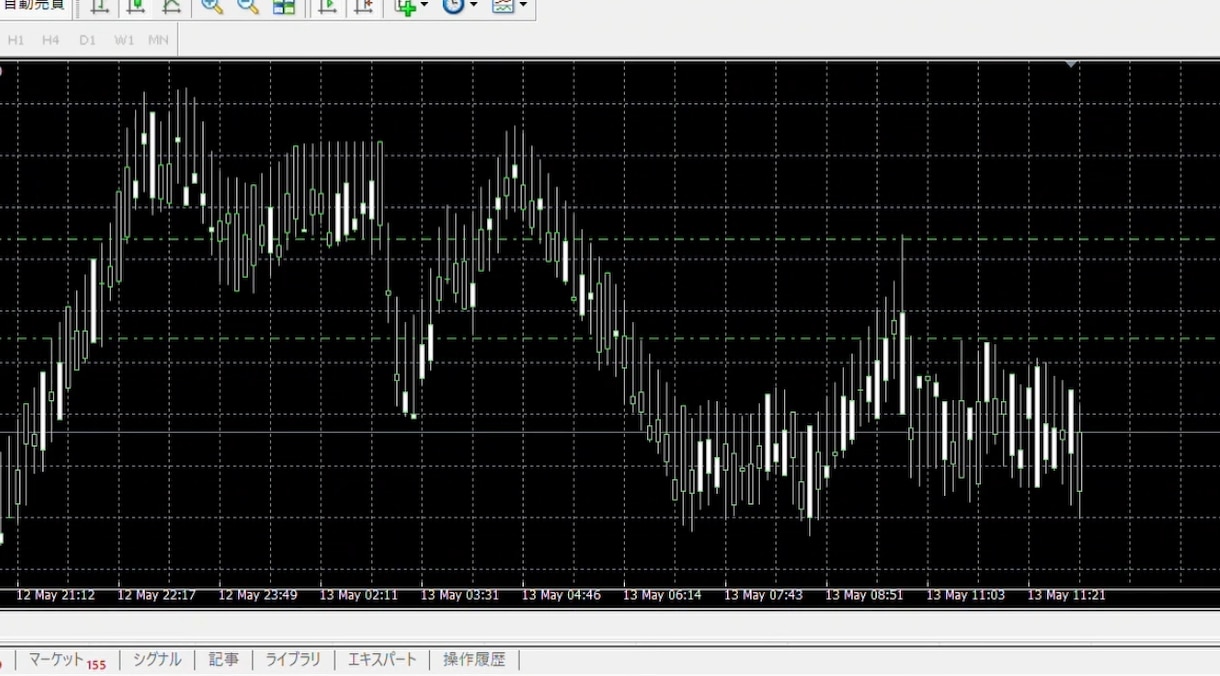Toggle chart shift from right border
Screen dimensions: 1220x676
[x=363, y=6]
